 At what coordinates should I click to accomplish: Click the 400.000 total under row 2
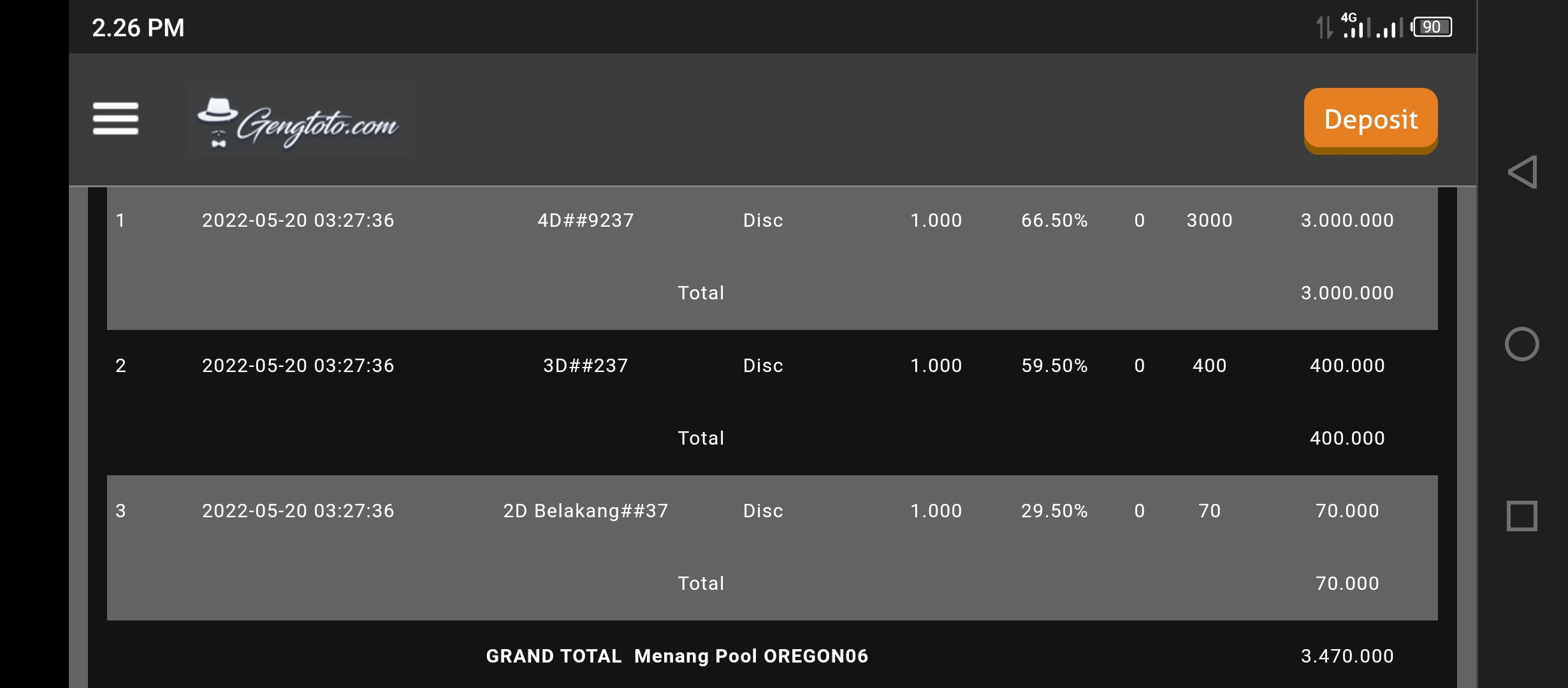coord(1347,438)
